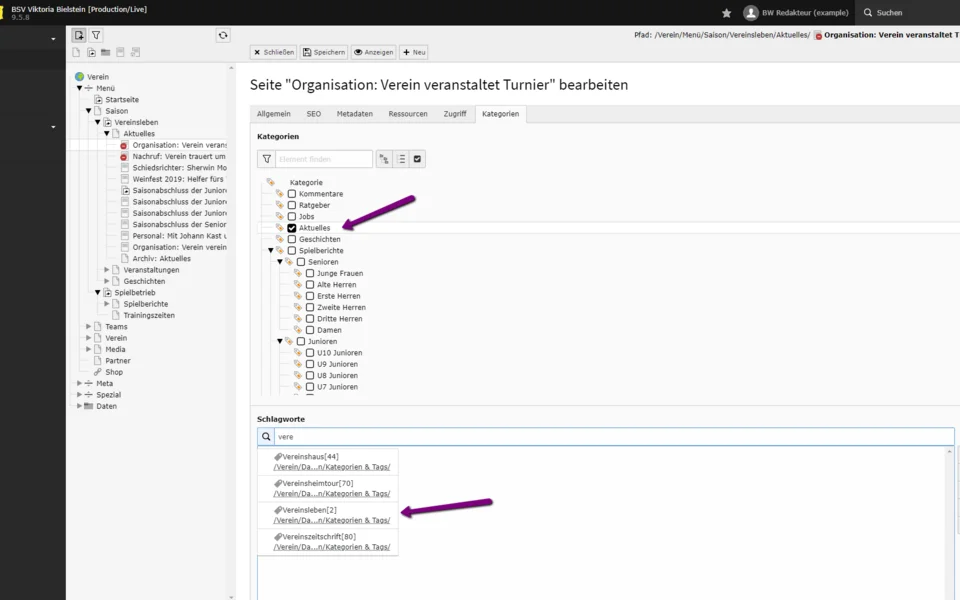Click the folder icon next to Daten

[x=88, y=406]
